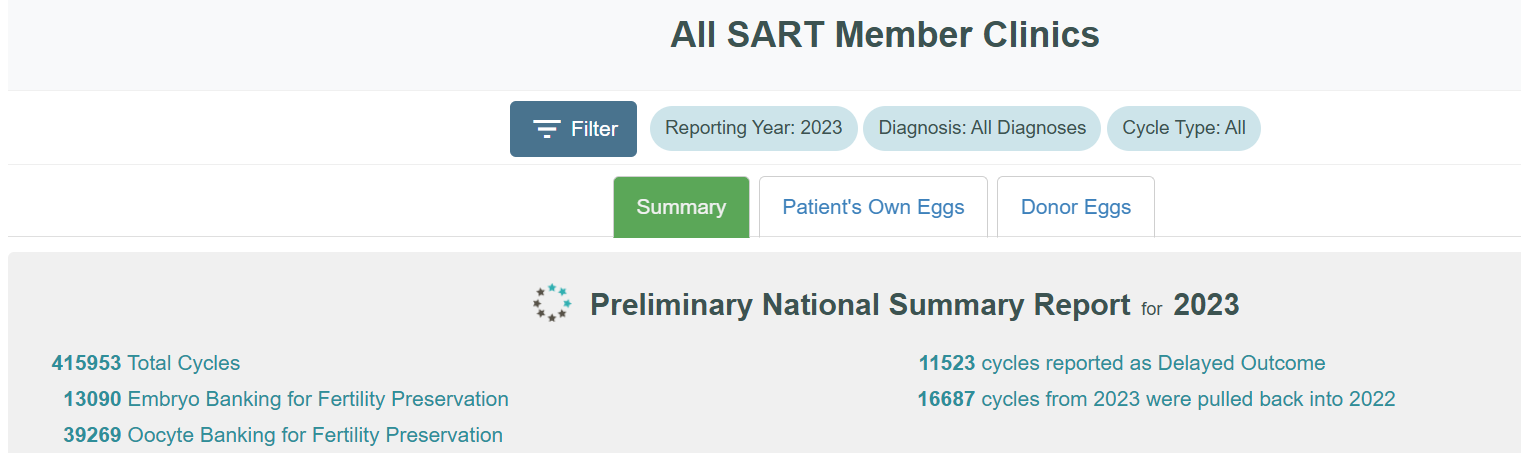The image size is (1521, 453).
Task: Click the filter lines icon
Action: pos(546,129)
